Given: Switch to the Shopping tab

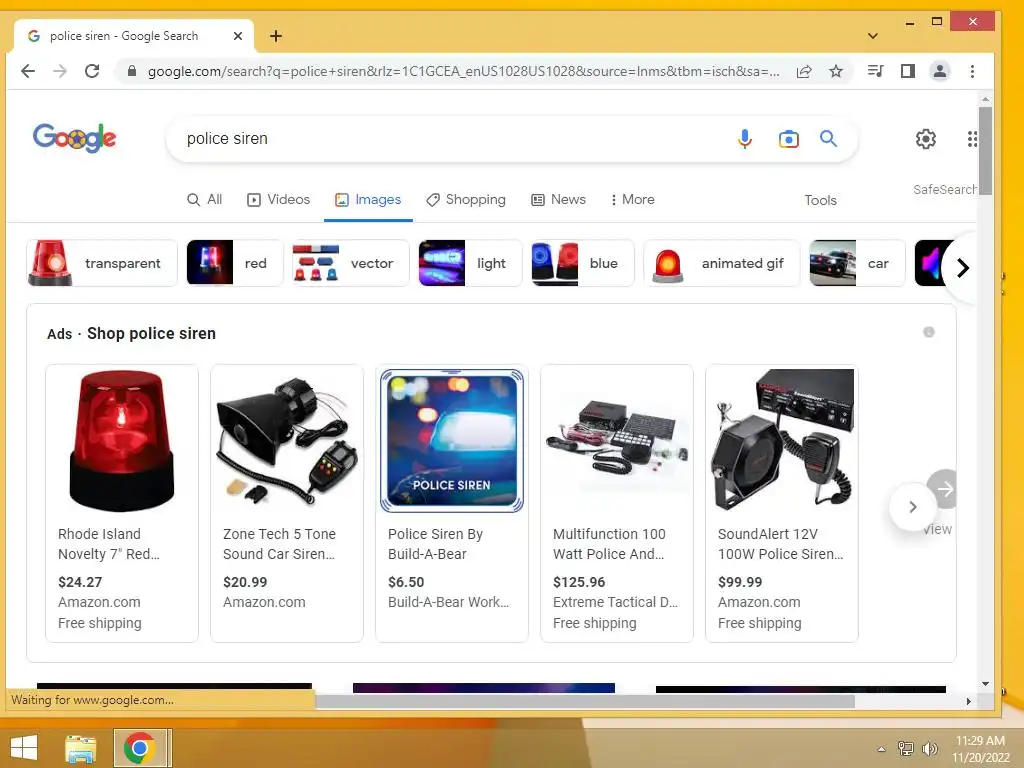Looking at the screenshot, I should [465, 200].
